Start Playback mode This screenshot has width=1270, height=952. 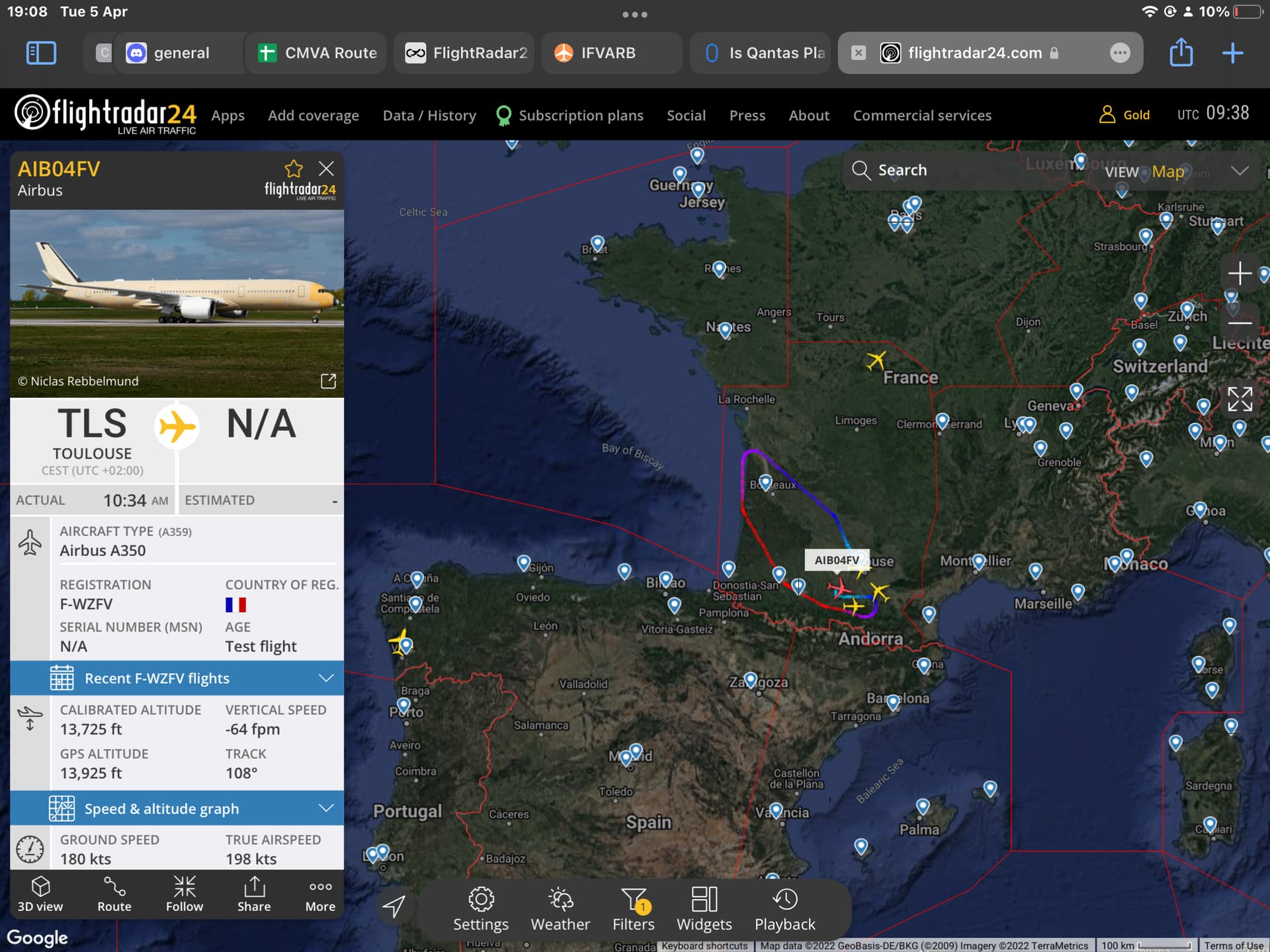pos(785,909)
